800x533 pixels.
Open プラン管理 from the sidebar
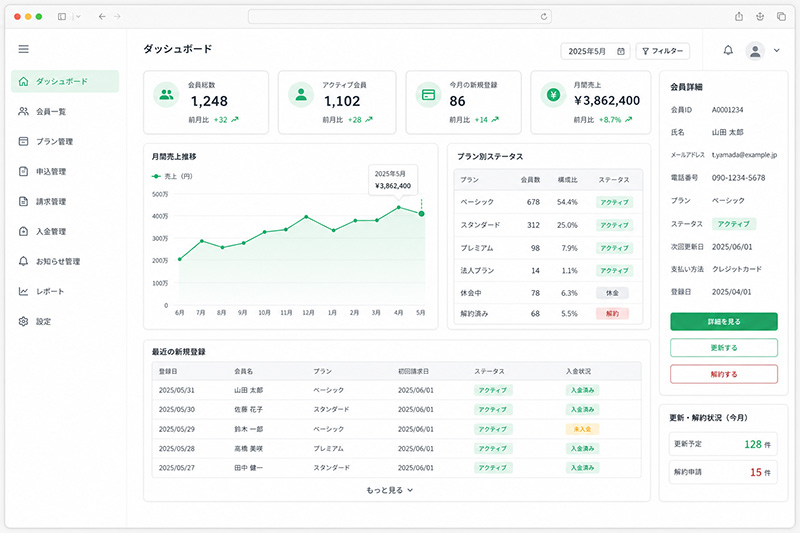tap(65, 141)
